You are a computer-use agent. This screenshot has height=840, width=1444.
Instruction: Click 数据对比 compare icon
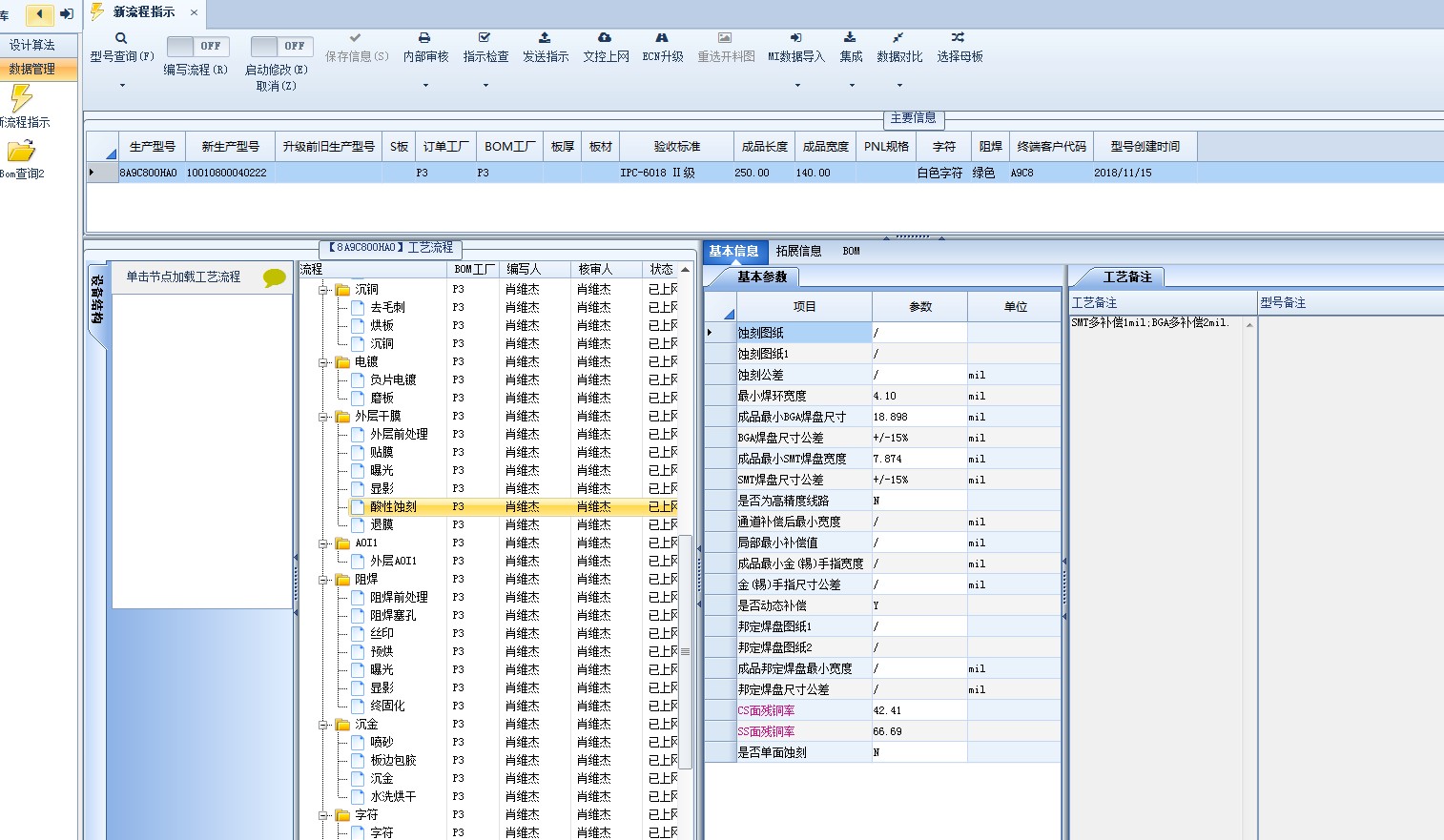[898, 38]
